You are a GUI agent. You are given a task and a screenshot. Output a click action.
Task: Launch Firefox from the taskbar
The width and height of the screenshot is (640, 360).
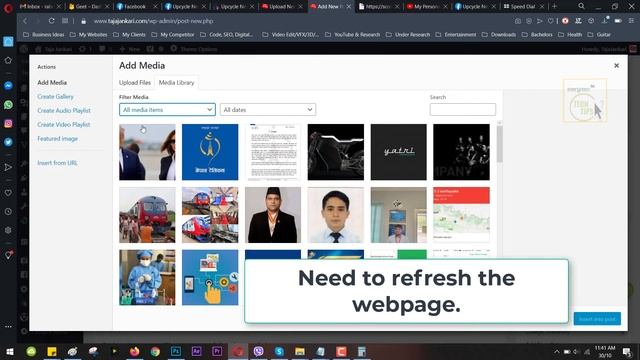(134, 351)
